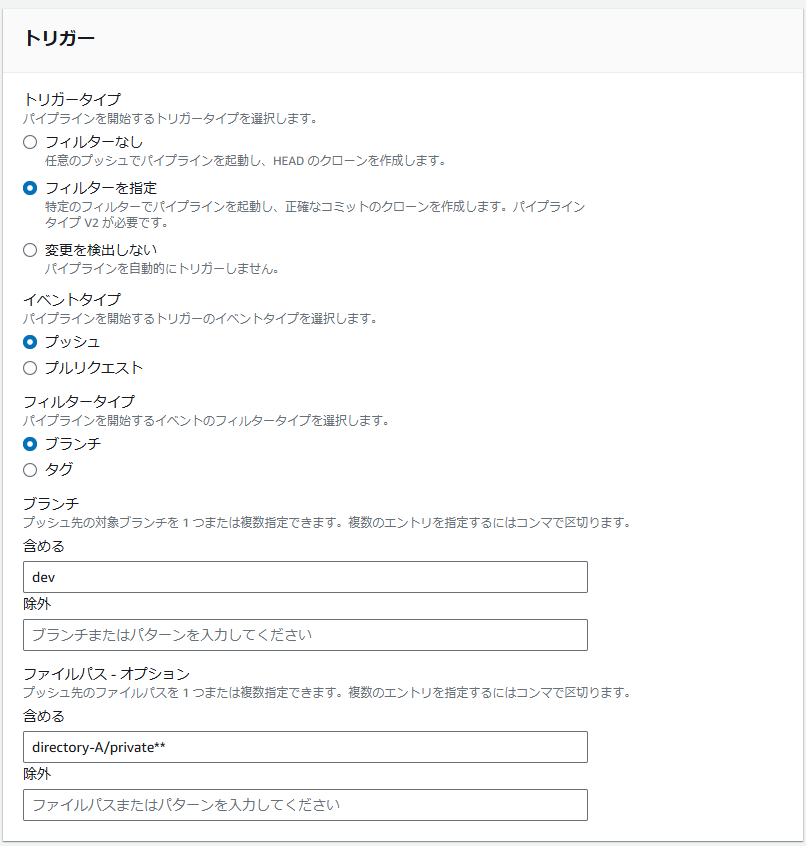Click file path include field with directory-A/private**

tap(305, 747)
